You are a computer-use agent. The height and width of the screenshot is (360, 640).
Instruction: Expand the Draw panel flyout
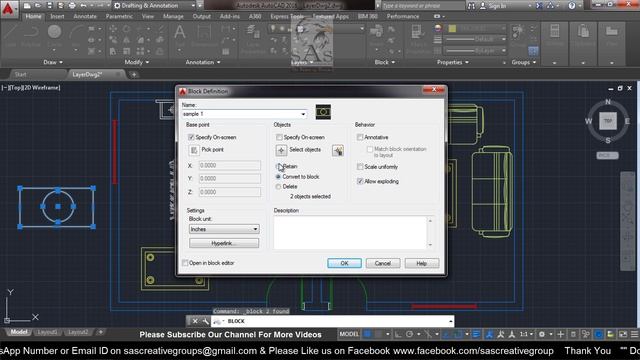point(53,62)
